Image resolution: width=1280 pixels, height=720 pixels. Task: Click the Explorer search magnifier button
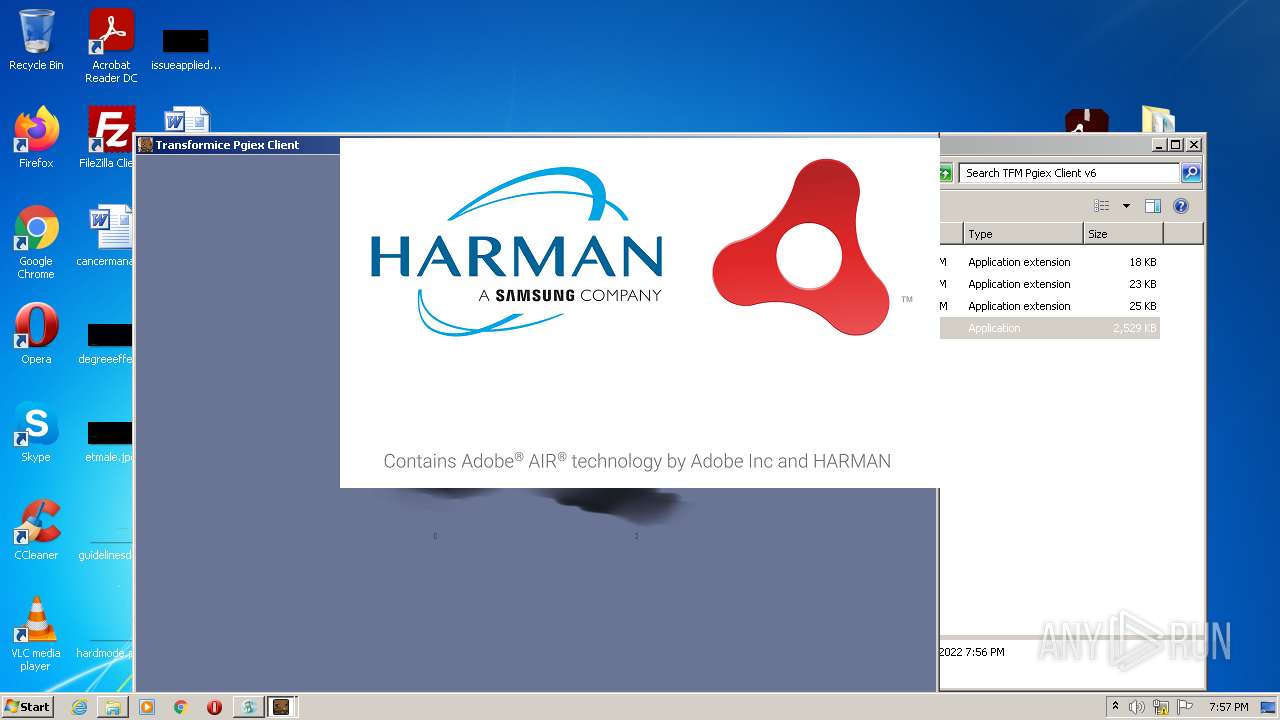(x=1190, y=173)
